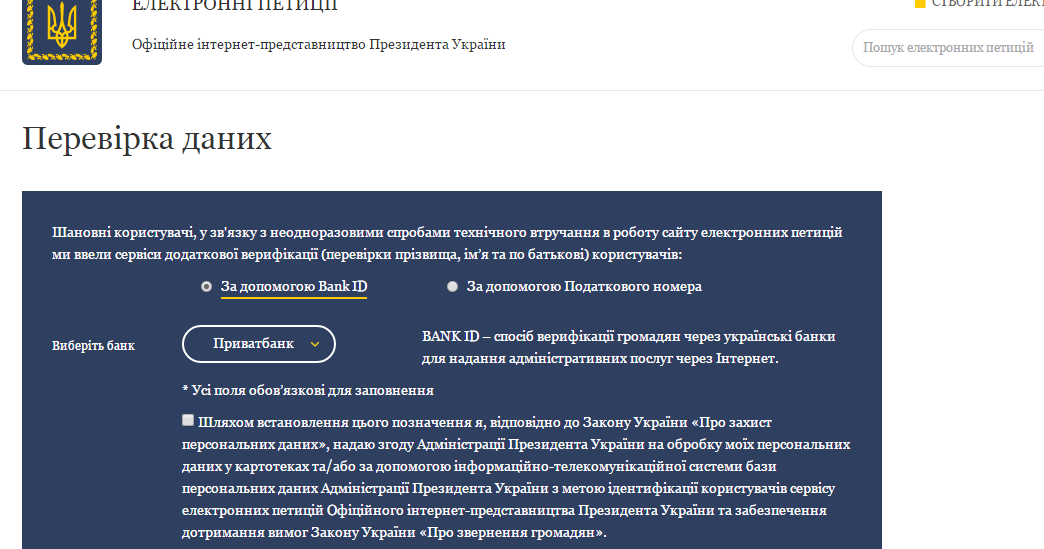
Task: Click the За допомогою Bank ID label text
Action: coord(294,287)
